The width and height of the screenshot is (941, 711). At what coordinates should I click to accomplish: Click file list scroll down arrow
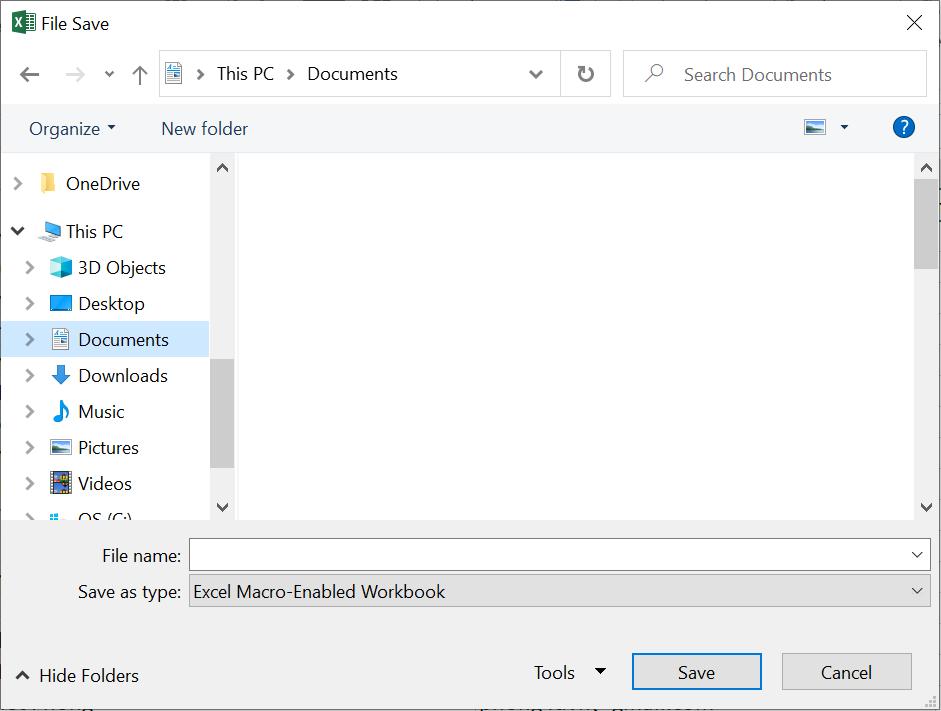927,508
